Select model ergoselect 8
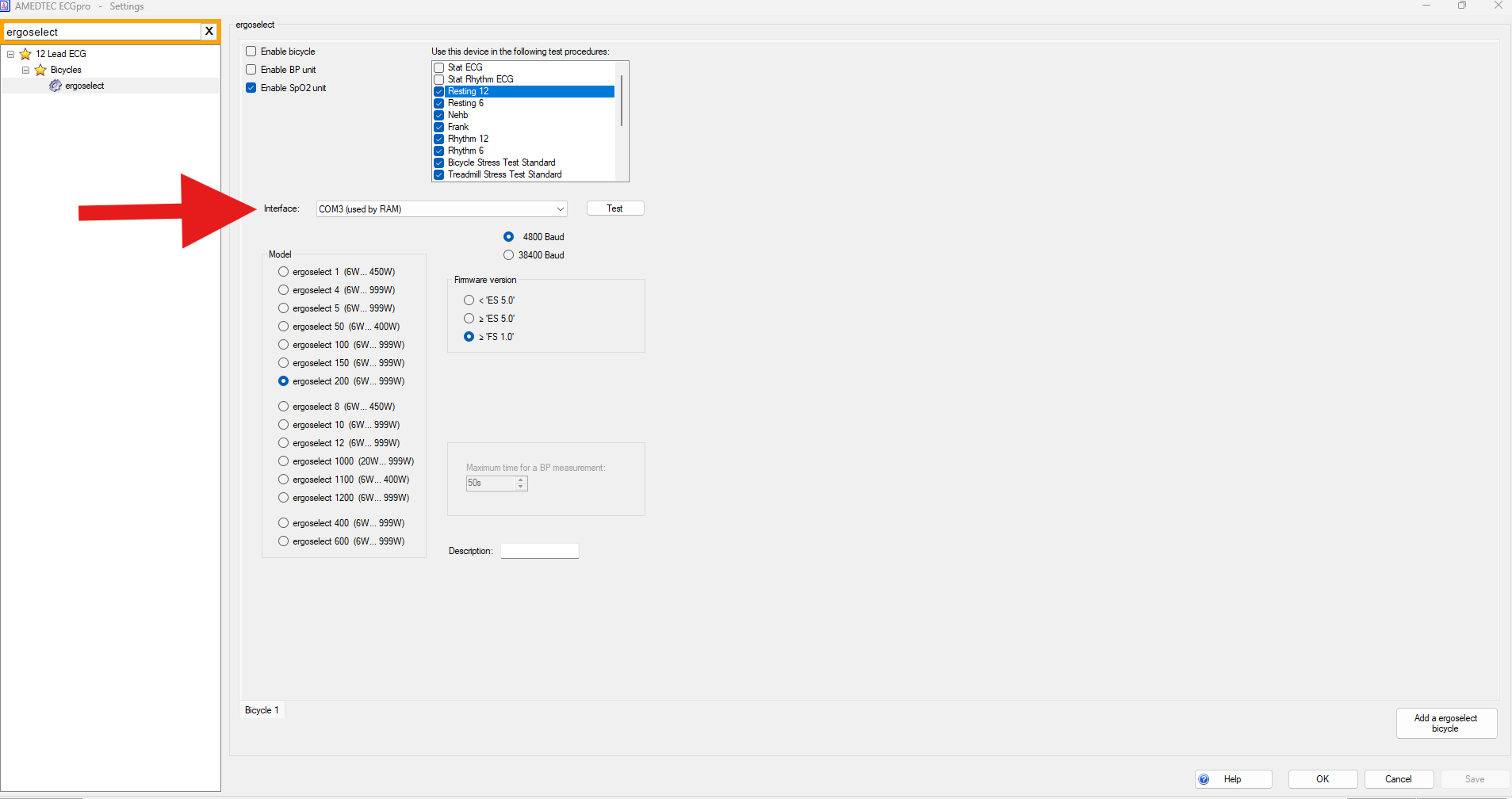The image size is (1512, 799). [x=284, y=407]
